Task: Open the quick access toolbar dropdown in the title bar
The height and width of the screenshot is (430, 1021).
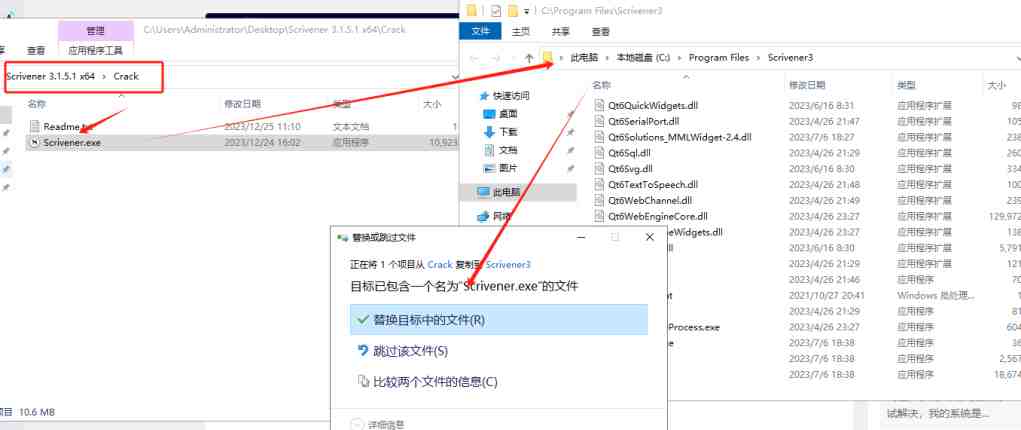Action: (x=526, y=10)
